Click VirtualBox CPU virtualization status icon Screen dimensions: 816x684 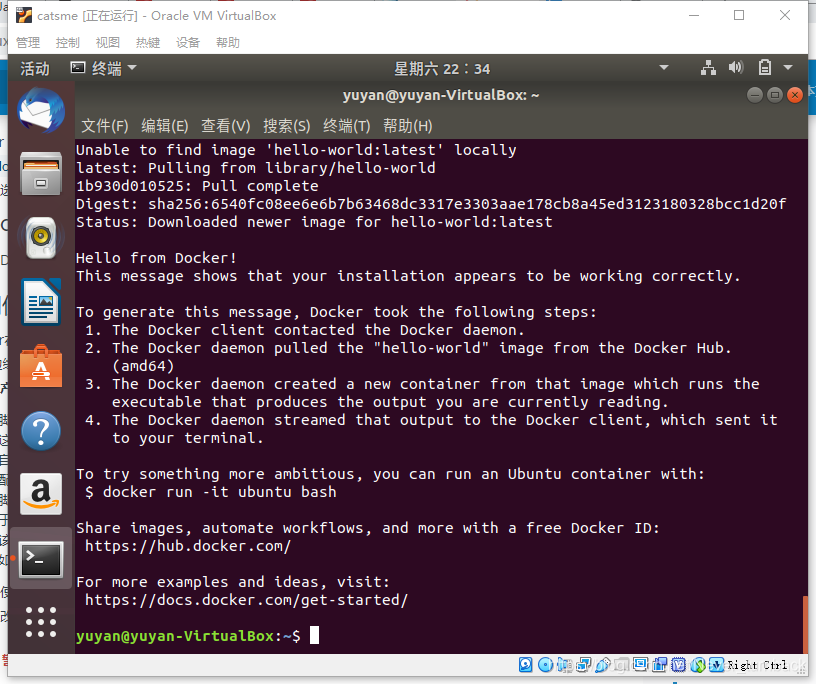coord(679,665)
